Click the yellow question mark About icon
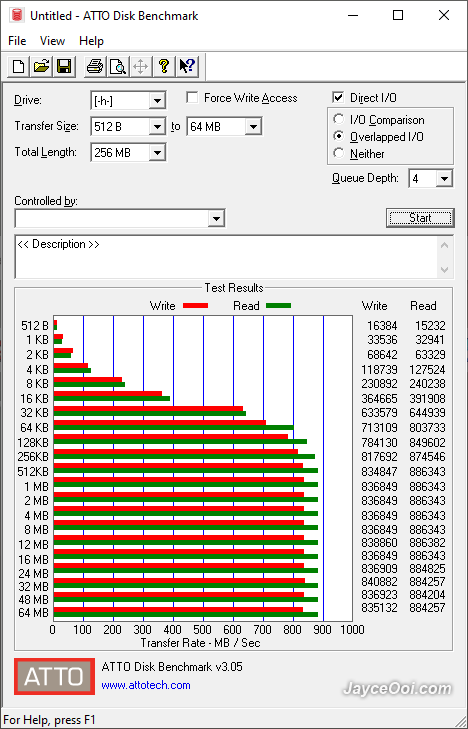The width and height of the screenshot is (468, 729). pyautogui.click(x=164, y=66)
